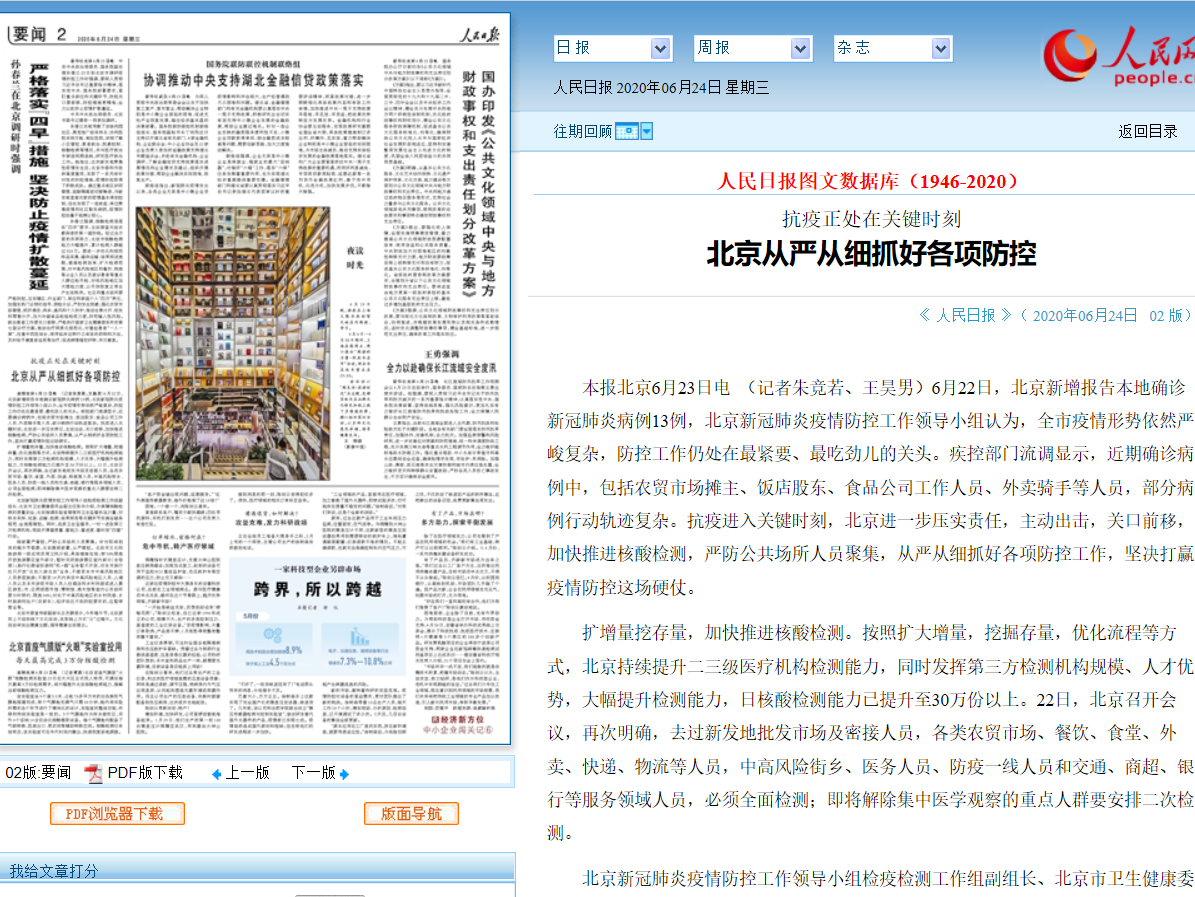Viewport: 1195px width, 897px height.
Task: Open the 周报 dropdown
Action: 753,48
